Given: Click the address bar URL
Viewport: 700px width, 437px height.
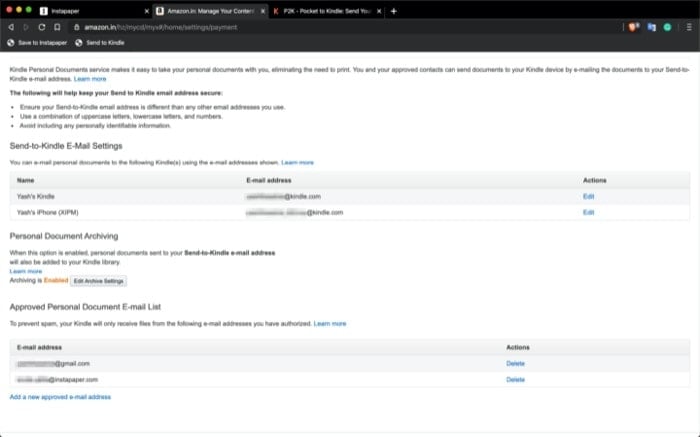Looking at the screenshot, I should 161,27.
